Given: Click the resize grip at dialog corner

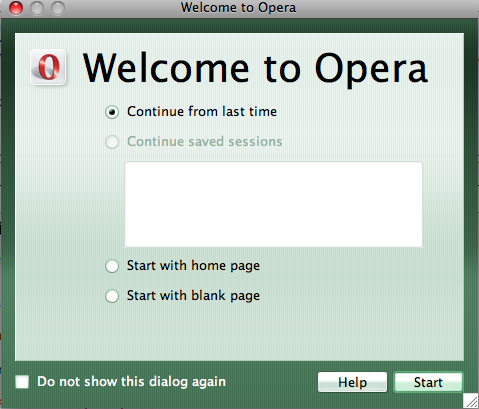Looking at the screenshot, I should [471, 401].
